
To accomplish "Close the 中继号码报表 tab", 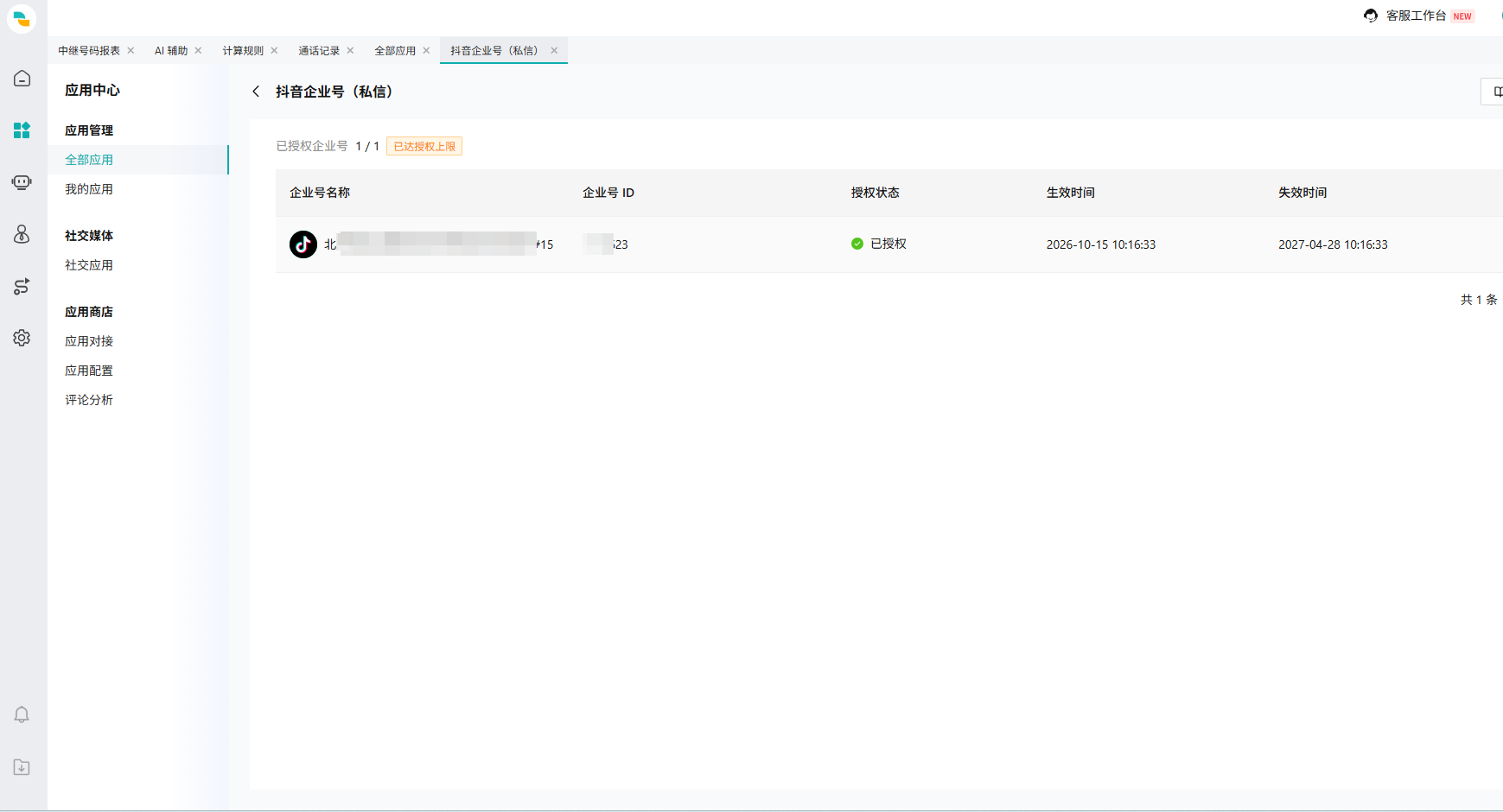I will (131, 50).
